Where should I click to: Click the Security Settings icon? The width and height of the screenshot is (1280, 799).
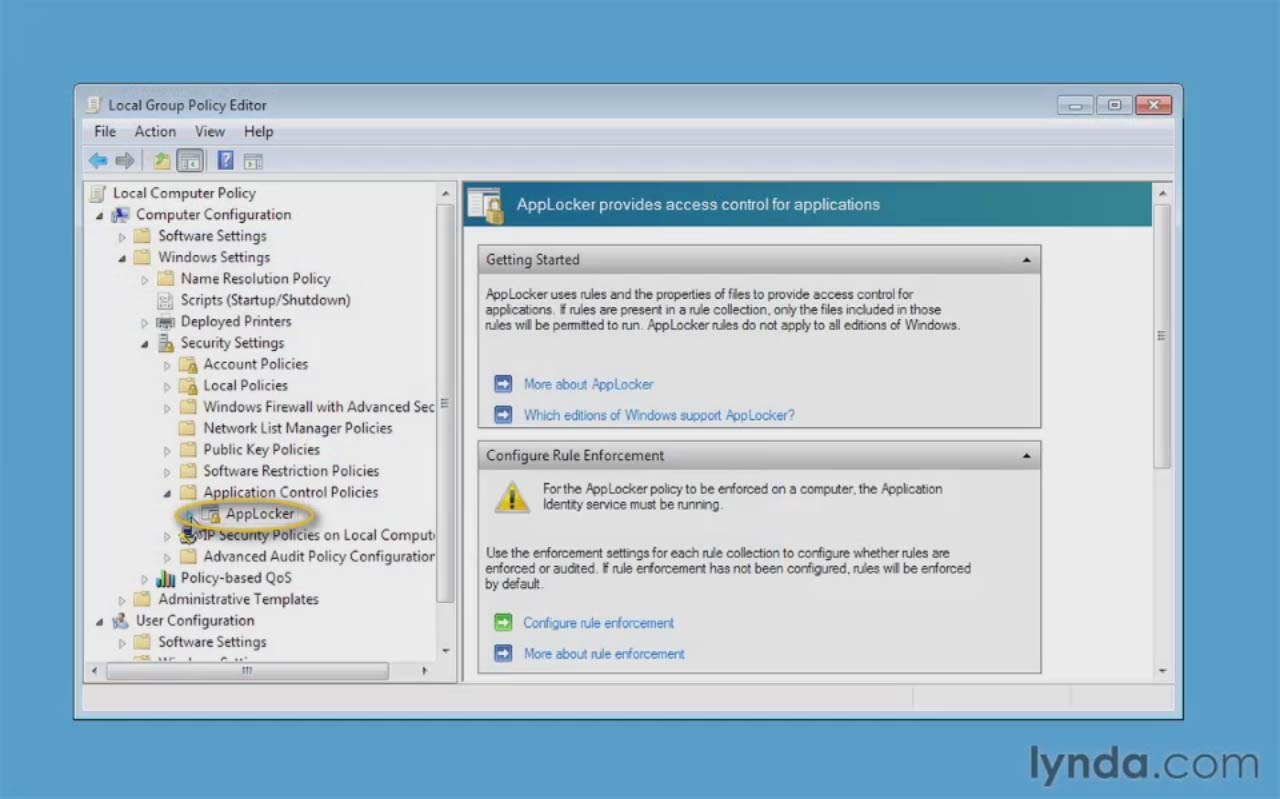[x=166, y=343]
